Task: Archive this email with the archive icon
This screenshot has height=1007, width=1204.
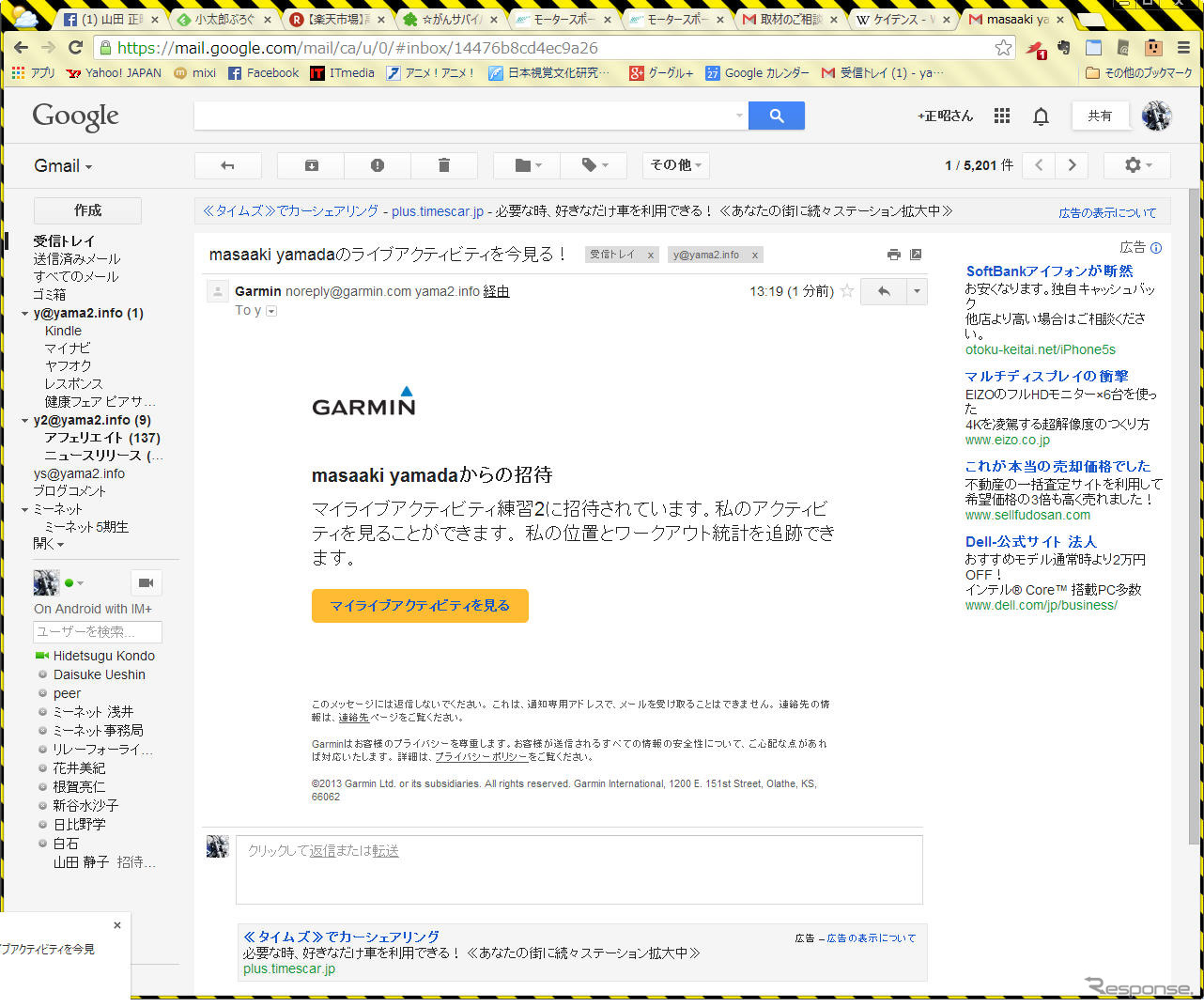Action: 311,165
